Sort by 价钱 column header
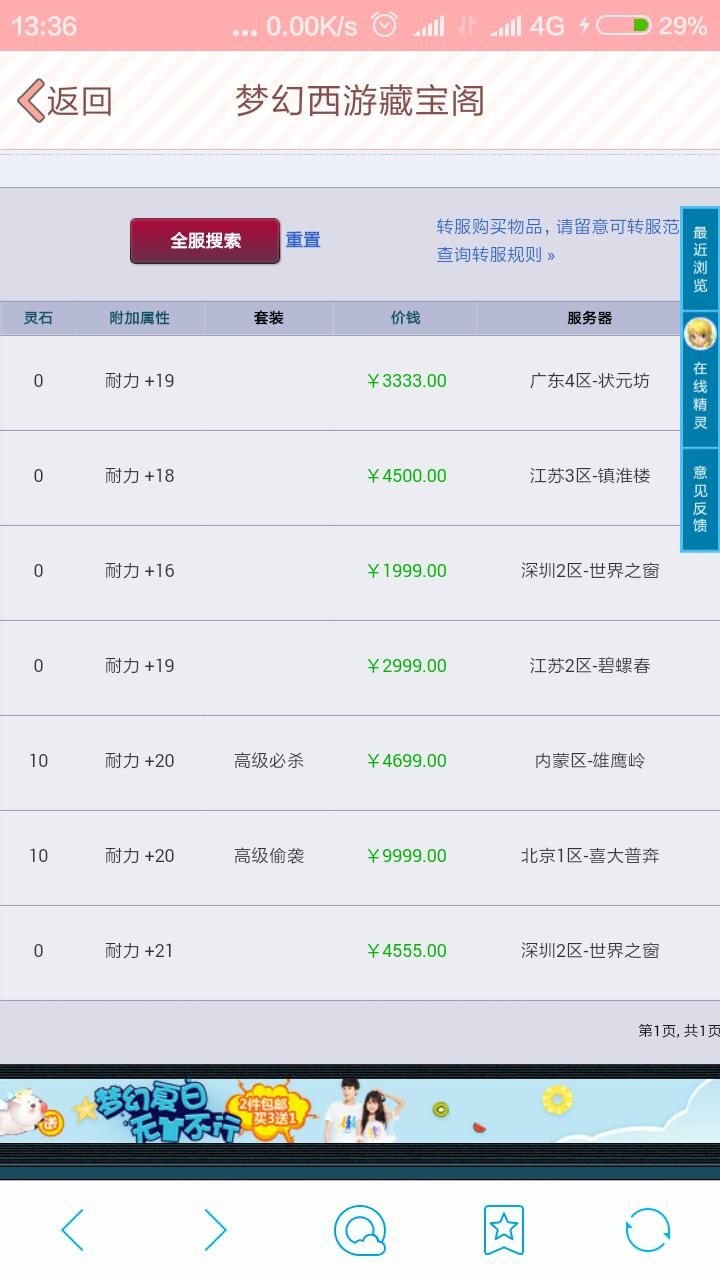This screenshot has height=1280, width=720. [405, 318]
